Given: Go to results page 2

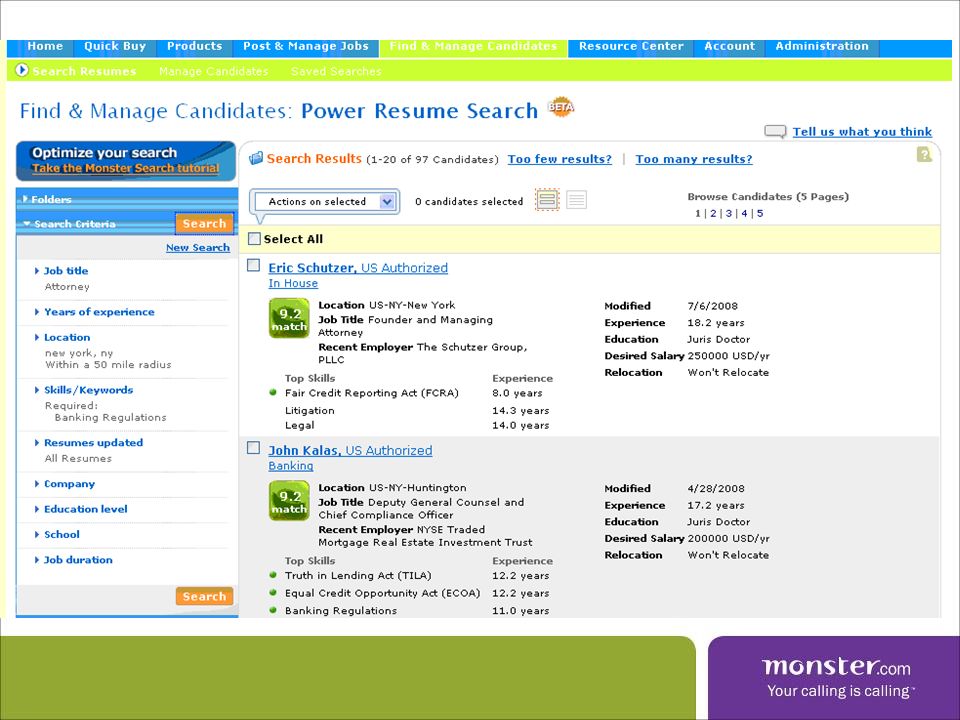Looking at the screenshot, I should click(713, 214).
